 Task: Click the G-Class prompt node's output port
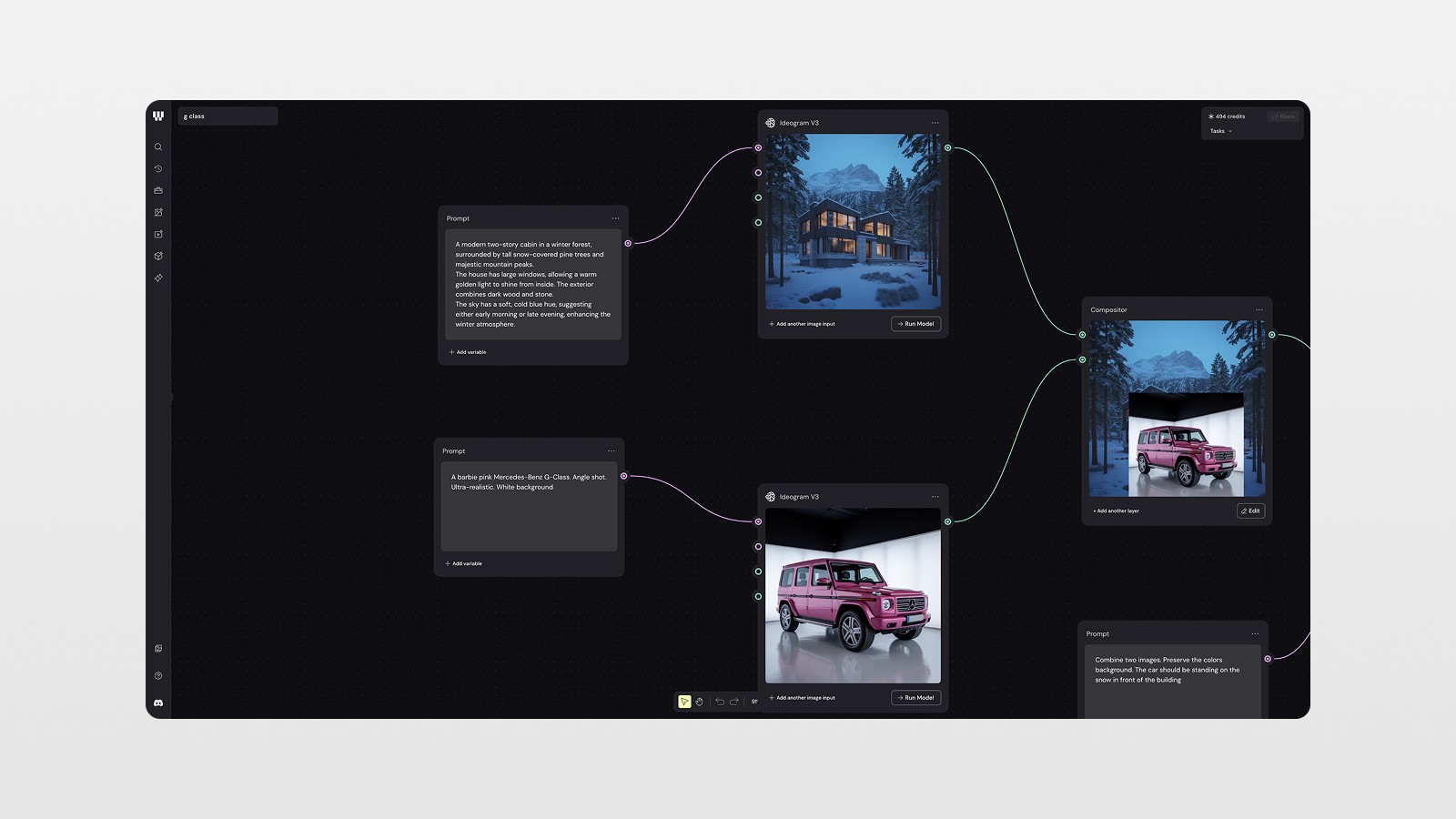pos(623,476)
